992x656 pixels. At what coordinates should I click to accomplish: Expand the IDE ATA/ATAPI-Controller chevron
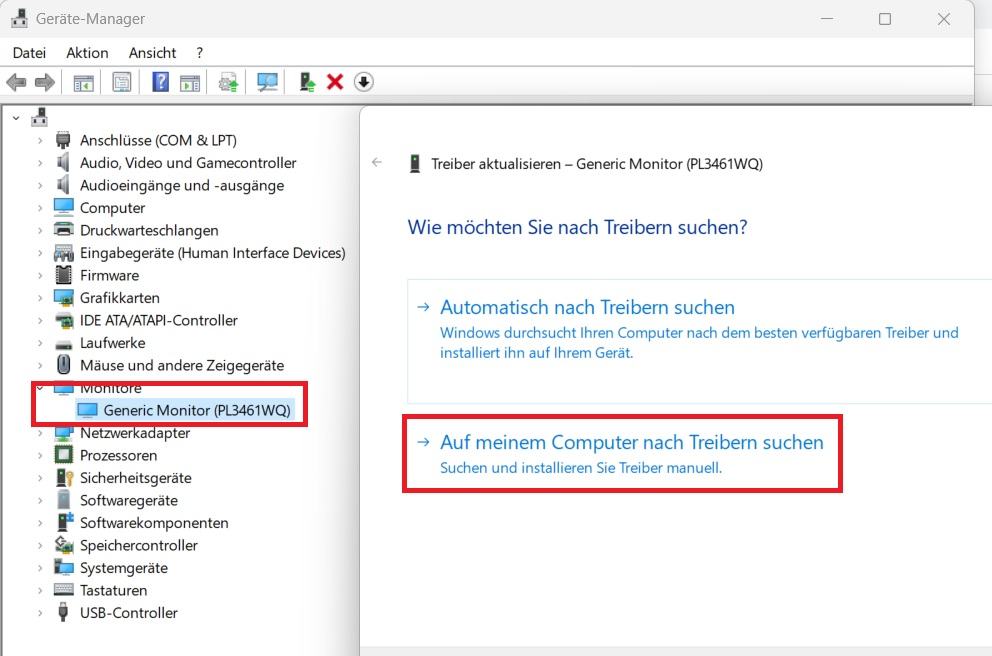click(40, 321)
